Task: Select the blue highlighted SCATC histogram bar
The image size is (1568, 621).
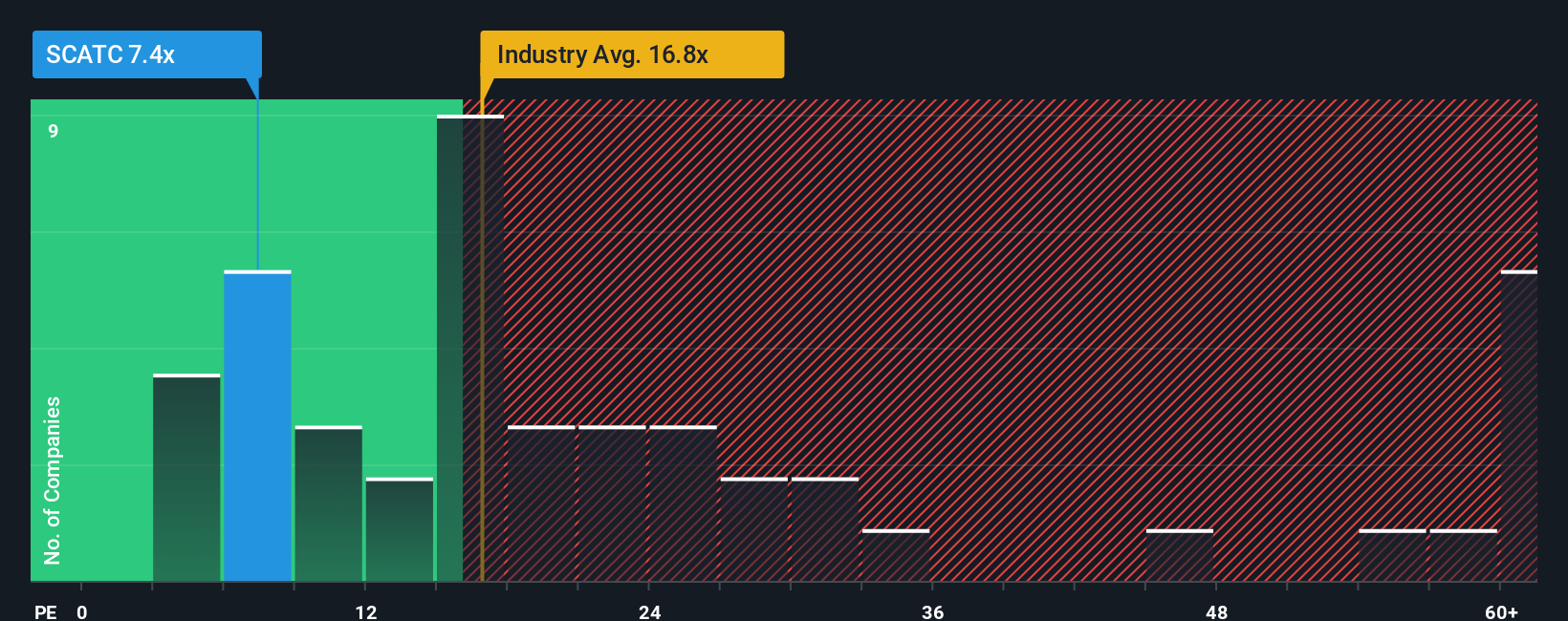Action: 257,426
